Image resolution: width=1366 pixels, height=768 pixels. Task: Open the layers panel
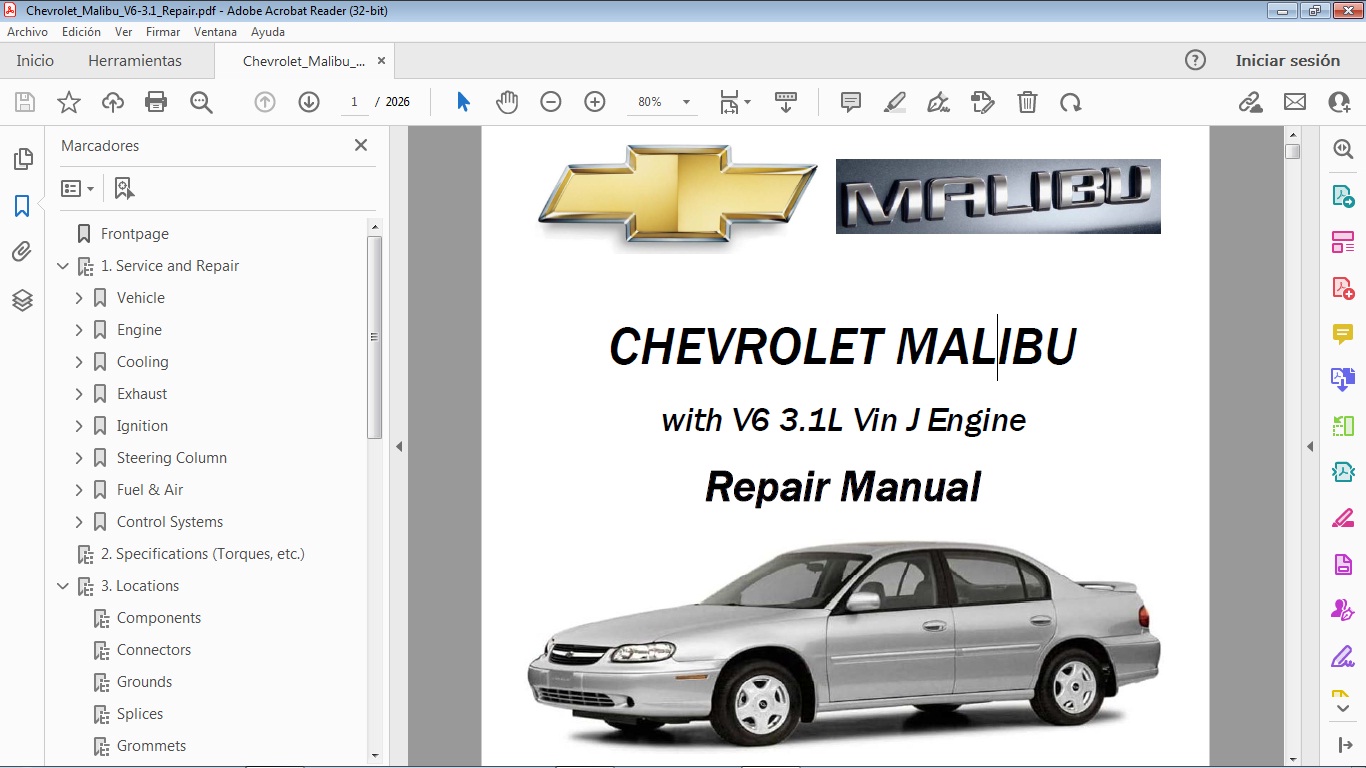[22, 300]
